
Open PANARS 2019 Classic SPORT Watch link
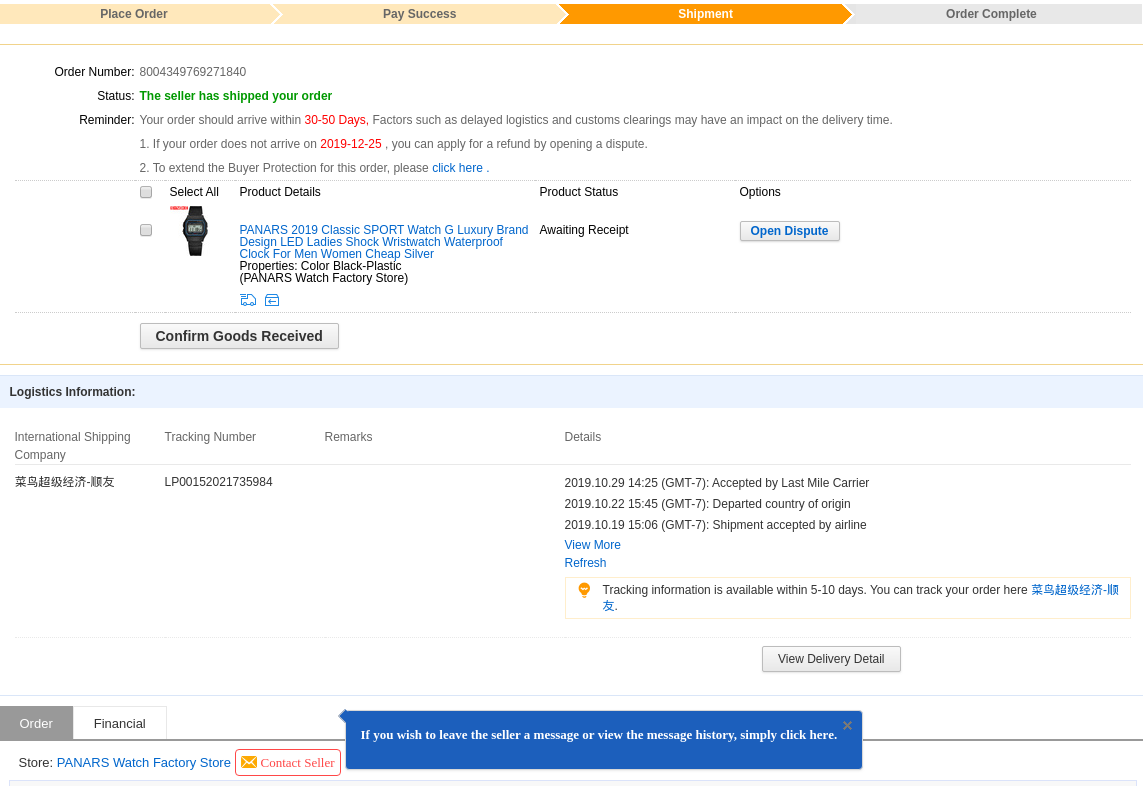click(383, 241)
